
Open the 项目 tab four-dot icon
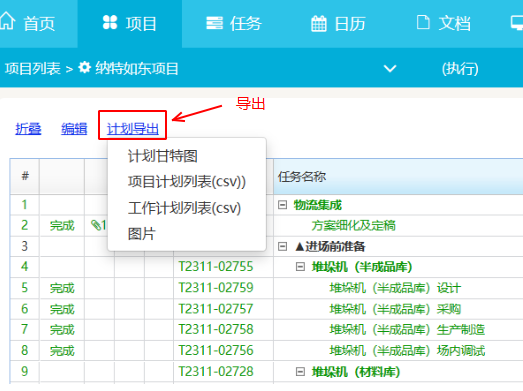tap(110, 22)
